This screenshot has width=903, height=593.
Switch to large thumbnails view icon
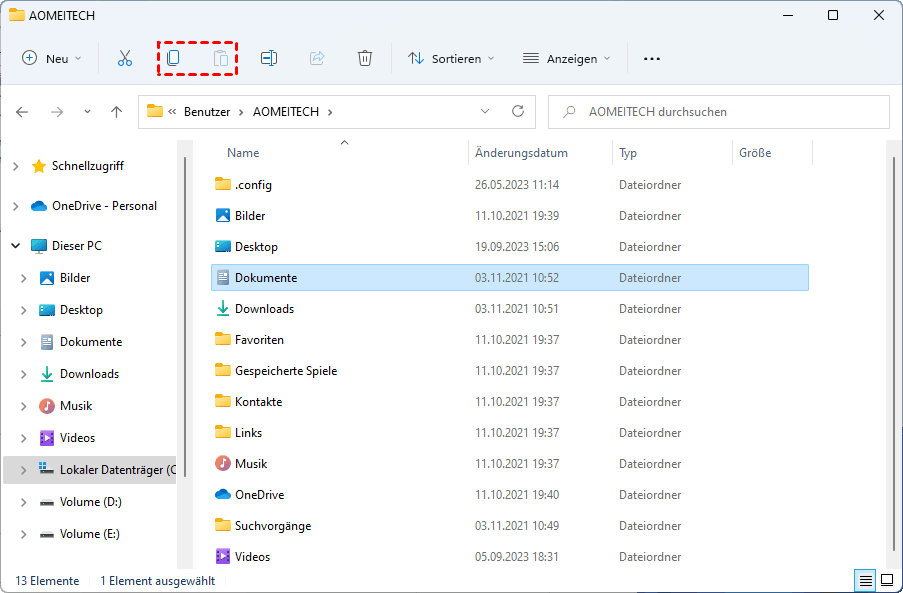click(x=887, y=580)
